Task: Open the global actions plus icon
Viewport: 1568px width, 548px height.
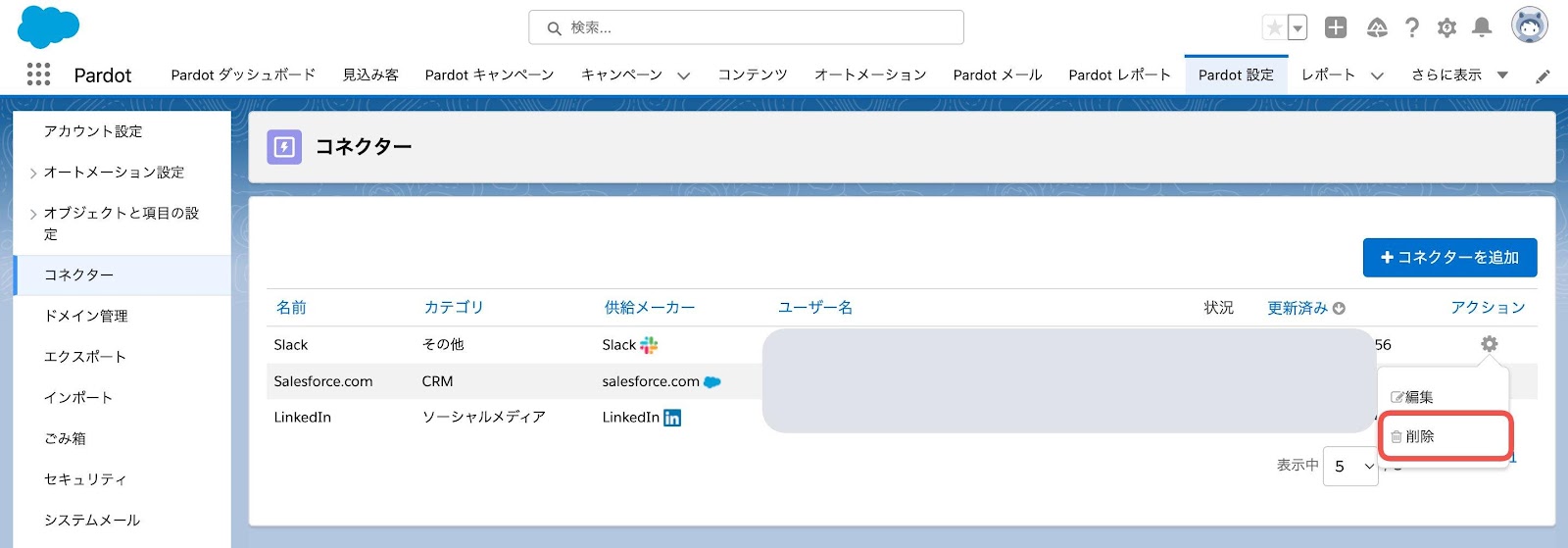Action: (x=1336, y=27)
